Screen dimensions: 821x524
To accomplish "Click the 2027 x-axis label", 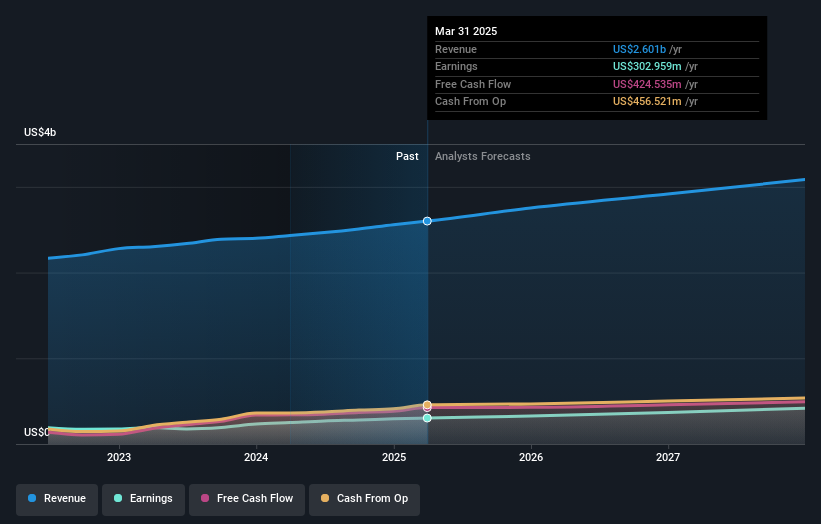I will click(668, 458).
